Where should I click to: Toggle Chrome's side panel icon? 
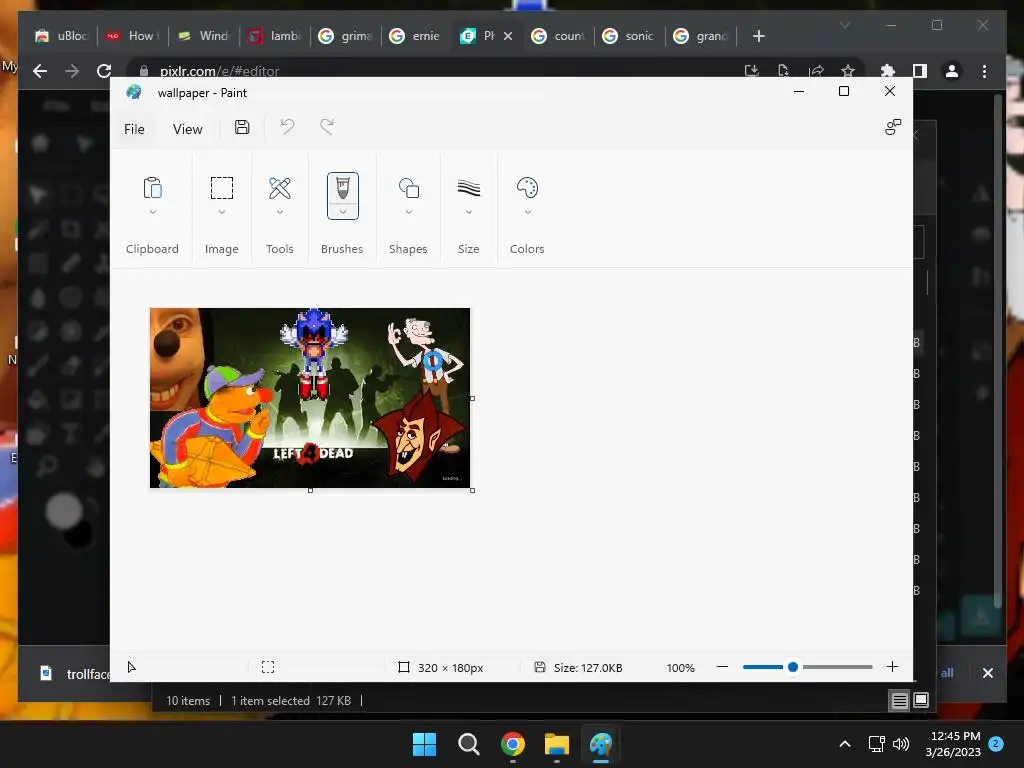click(920, 71)
